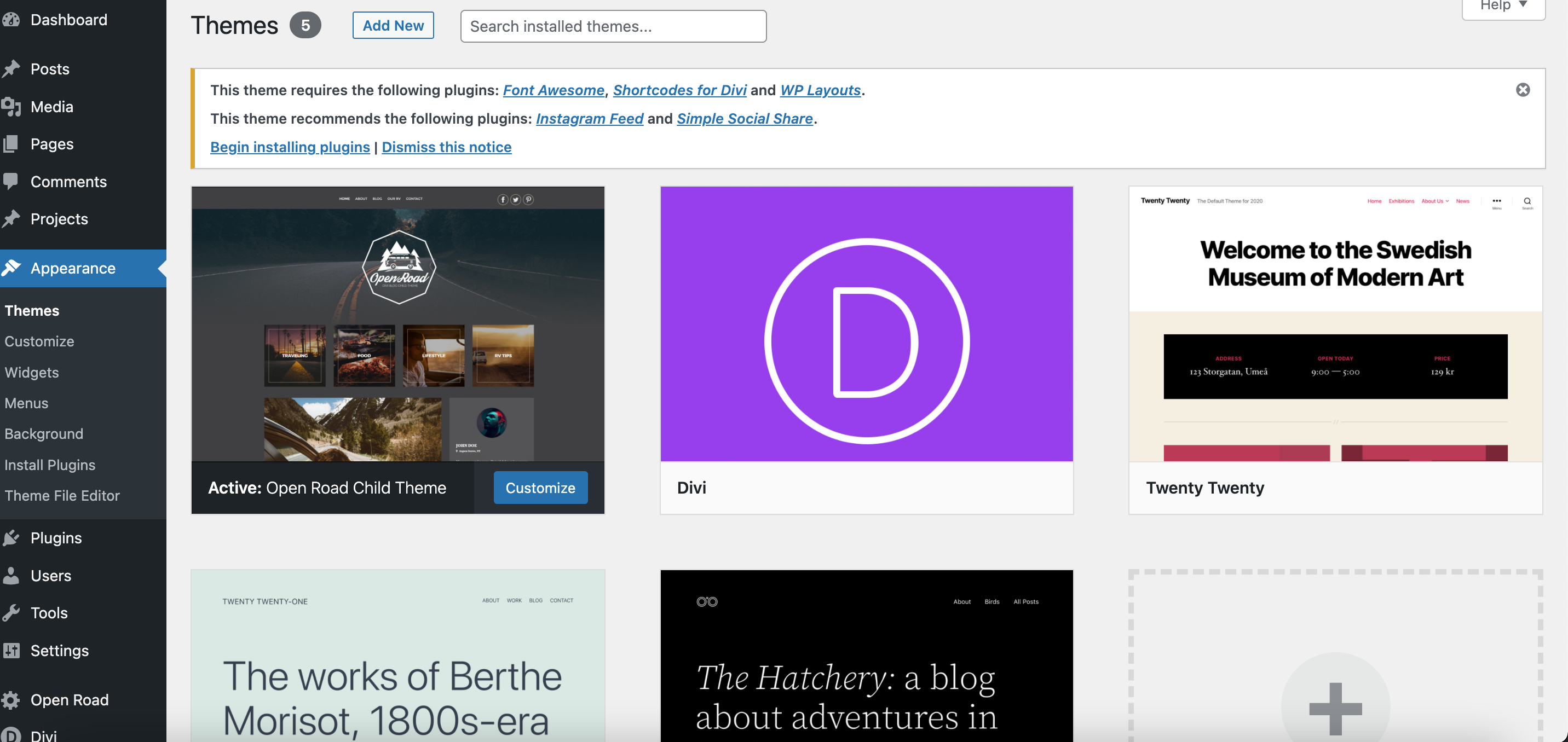
Task: Click the Comments bubble icon
Action: pos(11,181)
